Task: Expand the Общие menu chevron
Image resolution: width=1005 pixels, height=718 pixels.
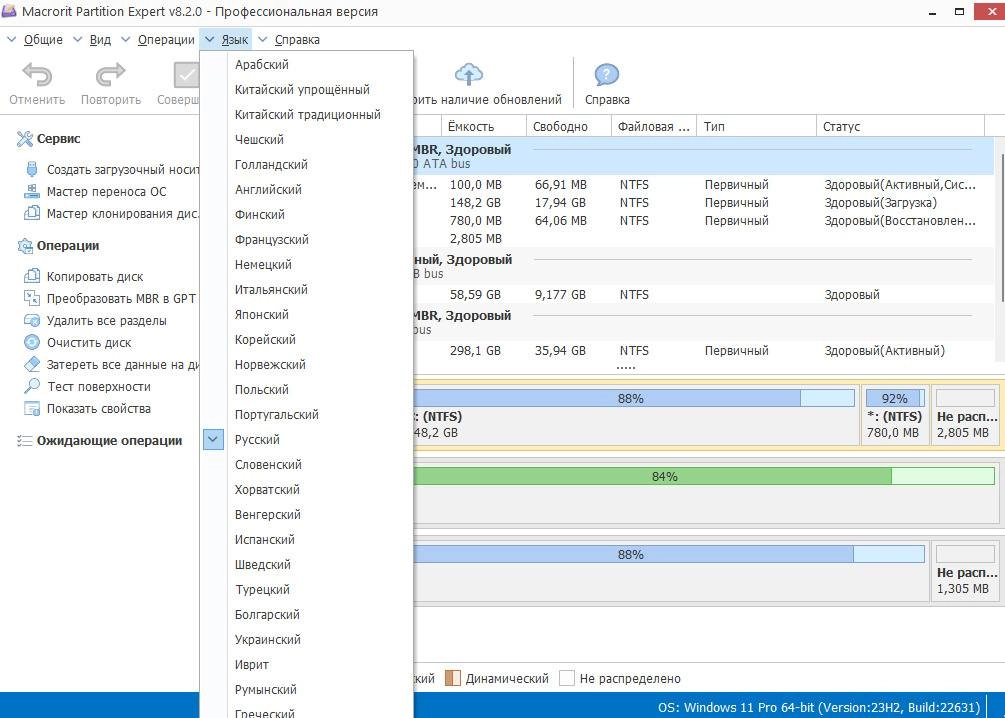Action: coord(12,39)
